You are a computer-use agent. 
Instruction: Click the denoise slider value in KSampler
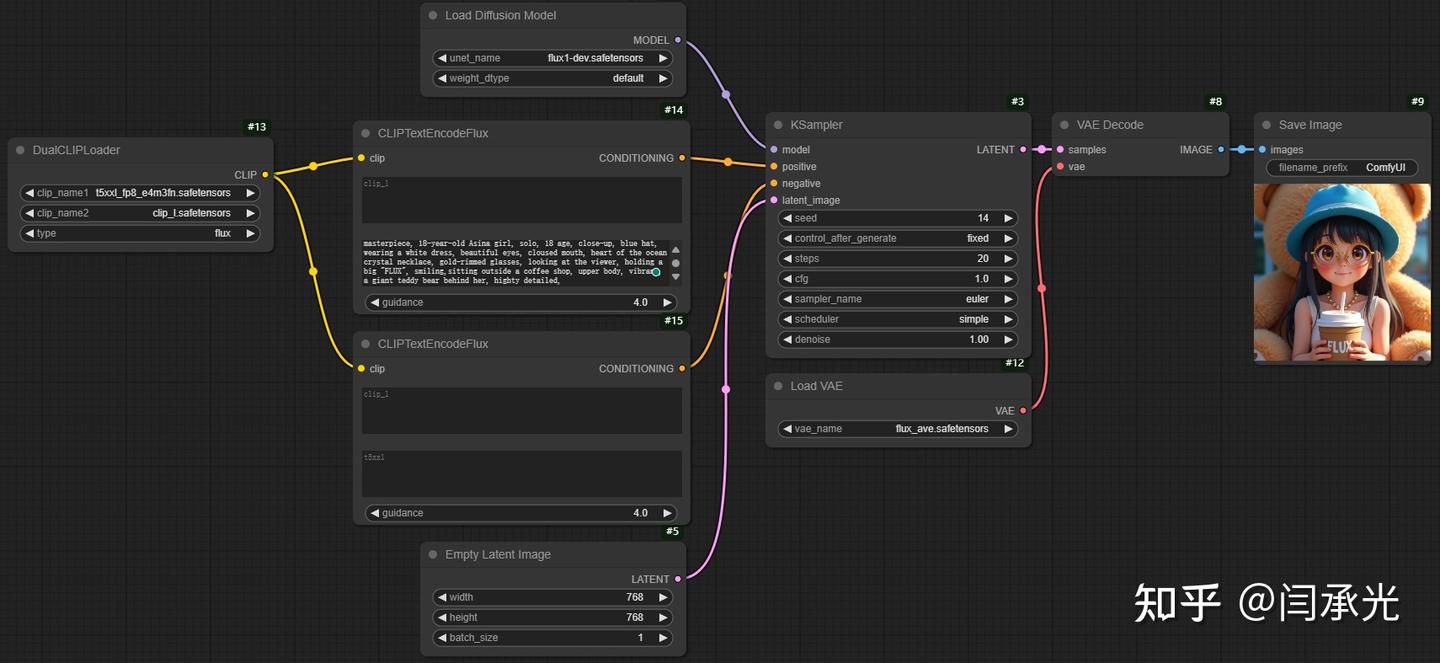[897, 339]
